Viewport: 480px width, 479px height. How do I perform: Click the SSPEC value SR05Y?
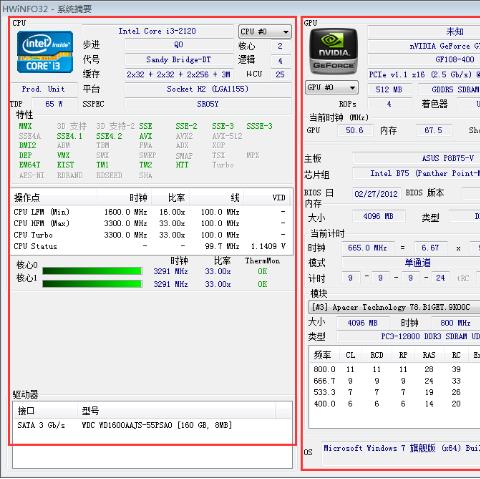point(207,104)
